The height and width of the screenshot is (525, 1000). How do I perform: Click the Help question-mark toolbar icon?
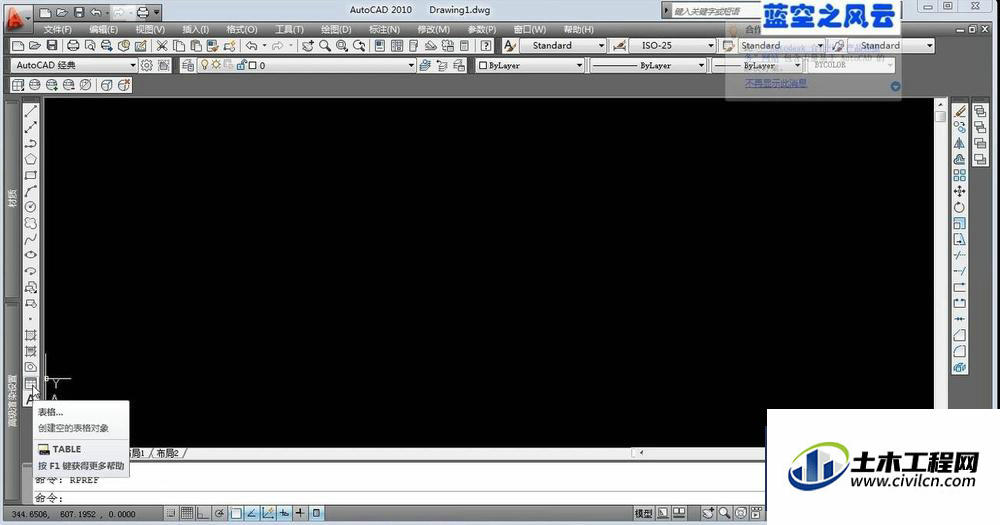pyautogui.click(x=486, y=46)
